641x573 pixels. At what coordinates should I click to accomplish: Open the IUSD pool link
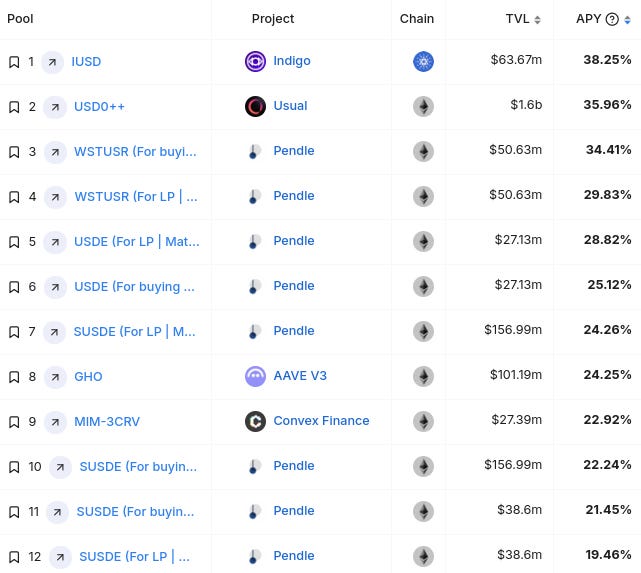point(86,62)
